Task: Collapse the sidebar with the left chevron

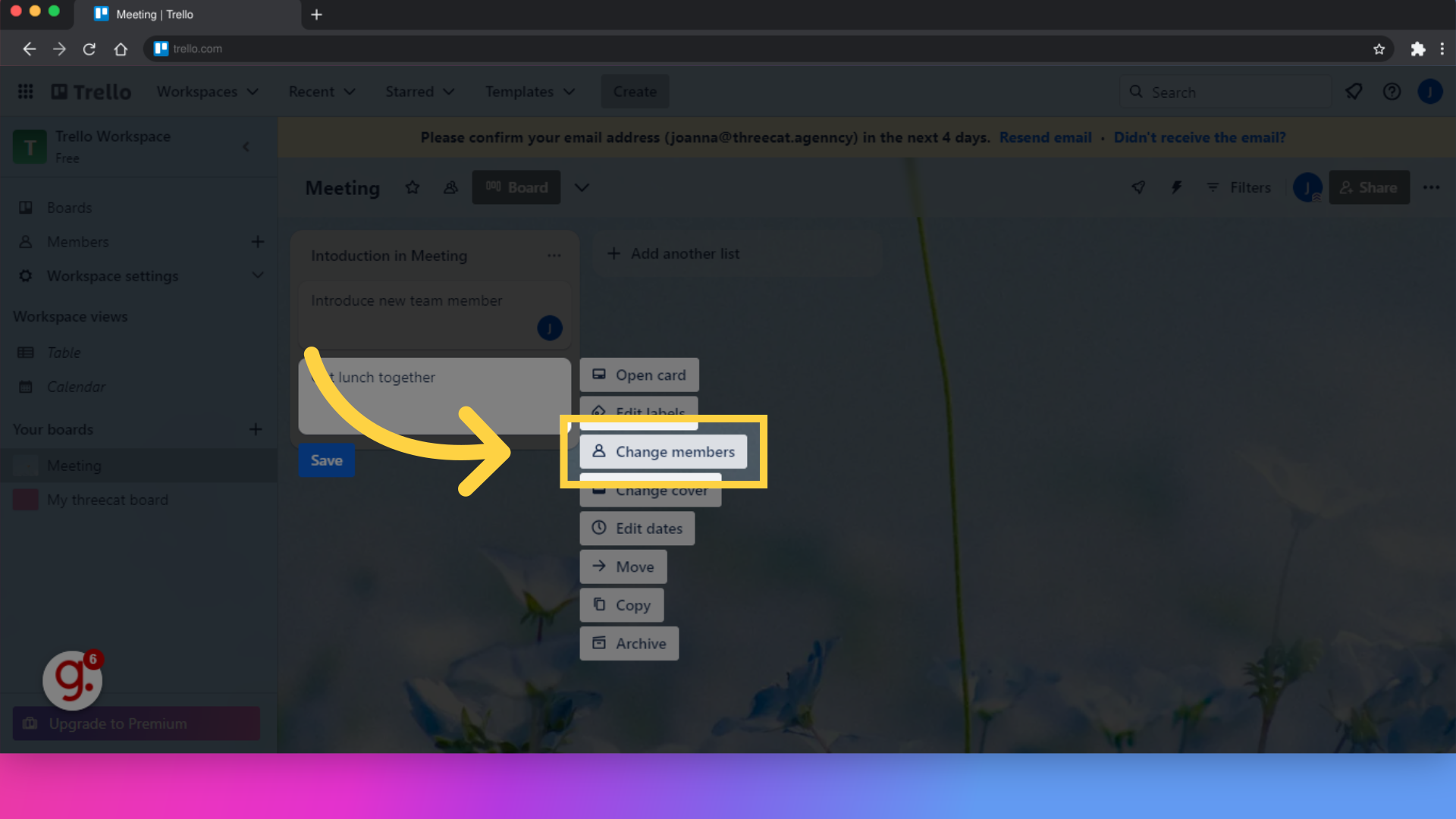Action: [246, 146]
